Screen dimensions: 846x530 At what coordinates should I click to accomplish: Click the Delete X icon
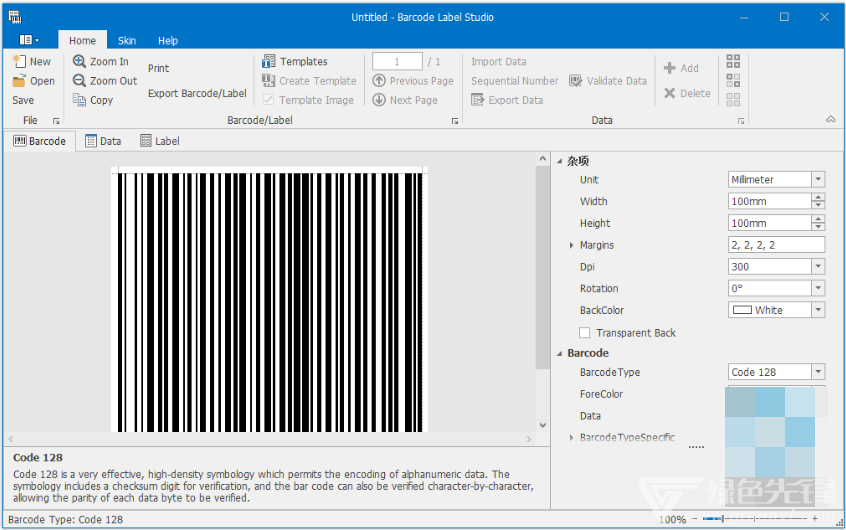pyautogui.click(x=670, y=93)
